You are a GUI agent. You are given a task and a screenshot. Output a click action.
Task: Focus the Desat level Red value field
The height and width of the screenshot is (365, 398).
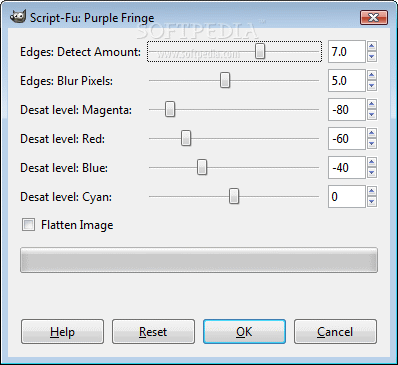(347, 139)
